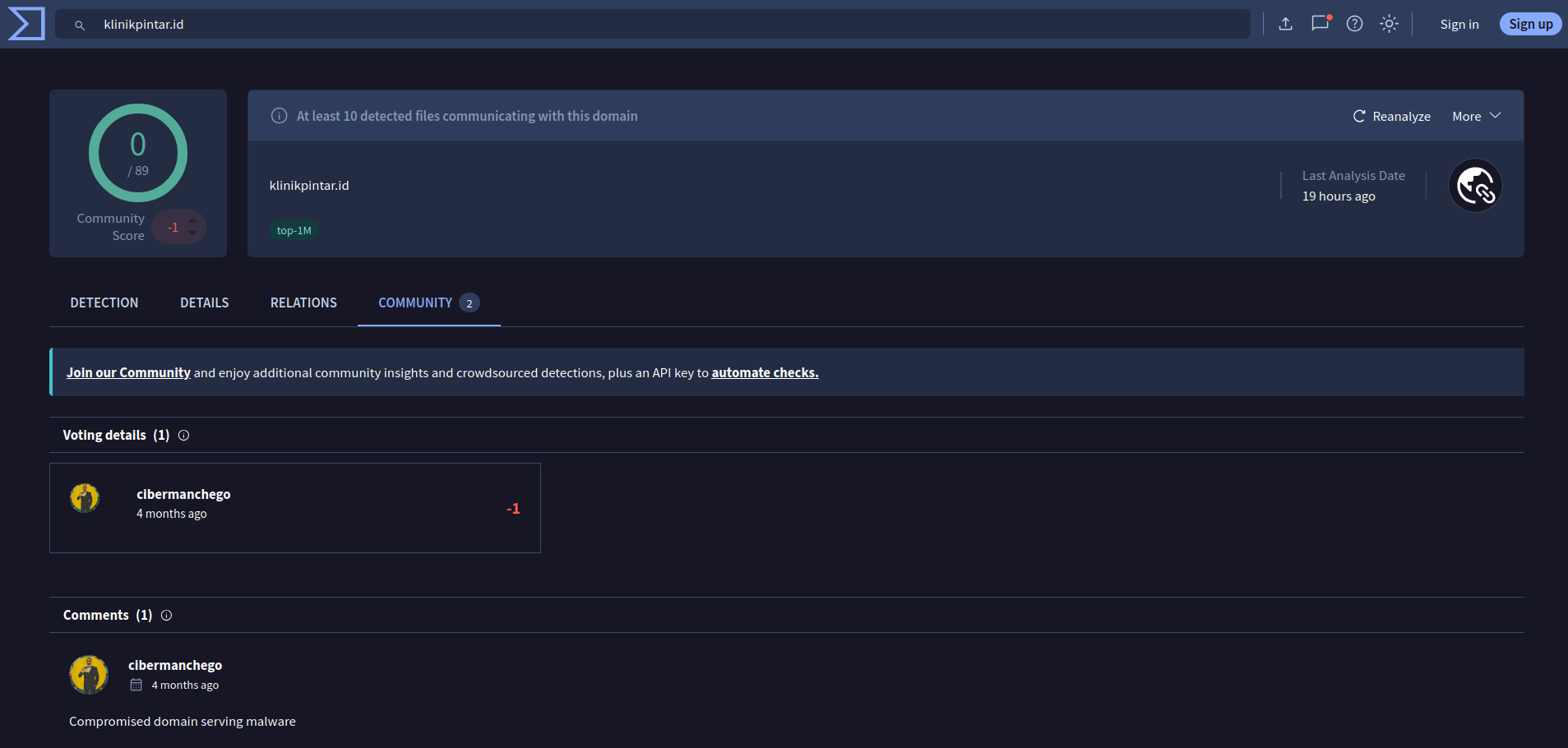Click the 'Voting details (1)' heading

point(116,435)
